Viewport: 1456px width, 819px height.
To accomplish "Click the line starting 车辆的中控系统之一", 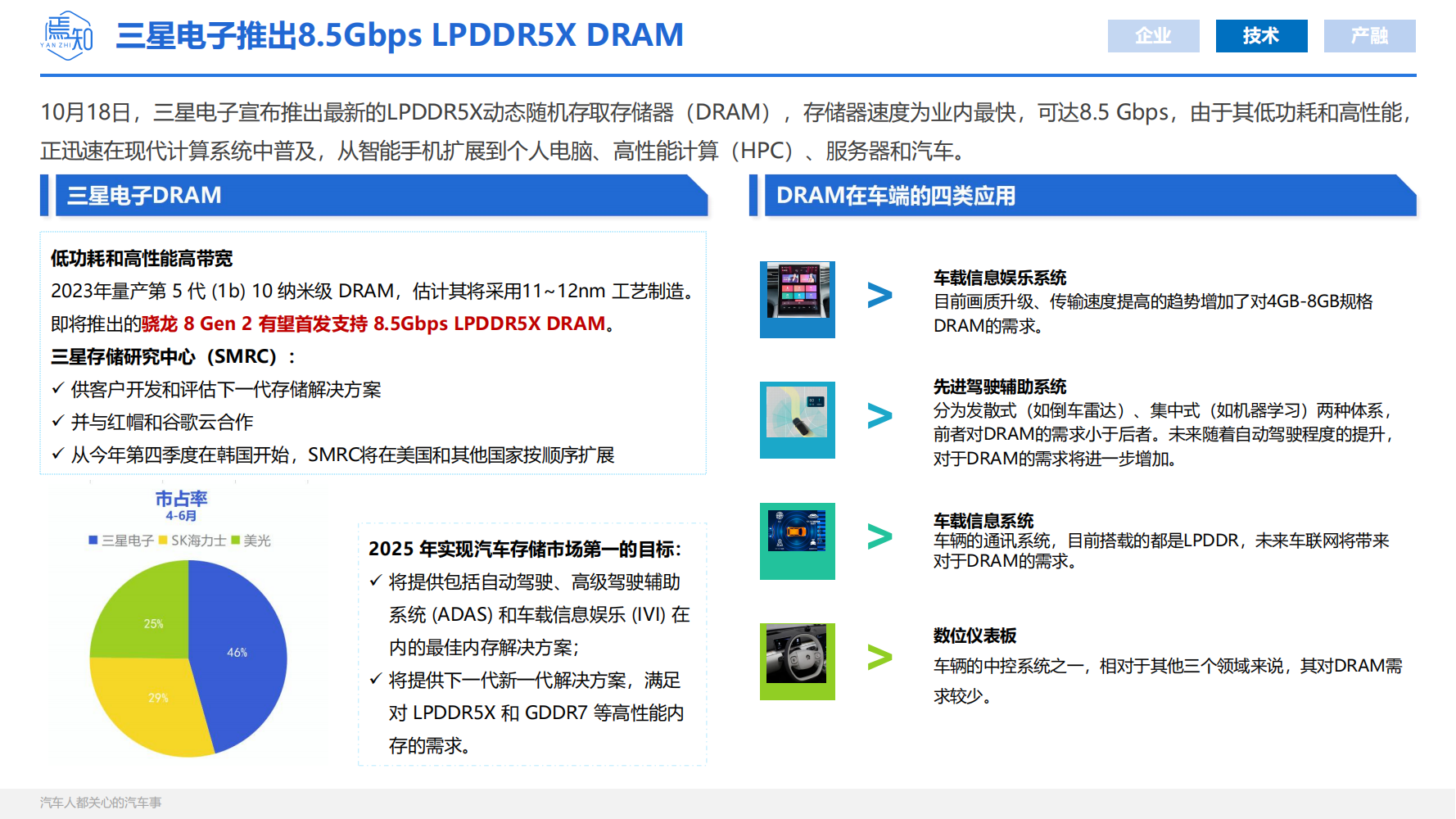I will tap(1168, 667).
